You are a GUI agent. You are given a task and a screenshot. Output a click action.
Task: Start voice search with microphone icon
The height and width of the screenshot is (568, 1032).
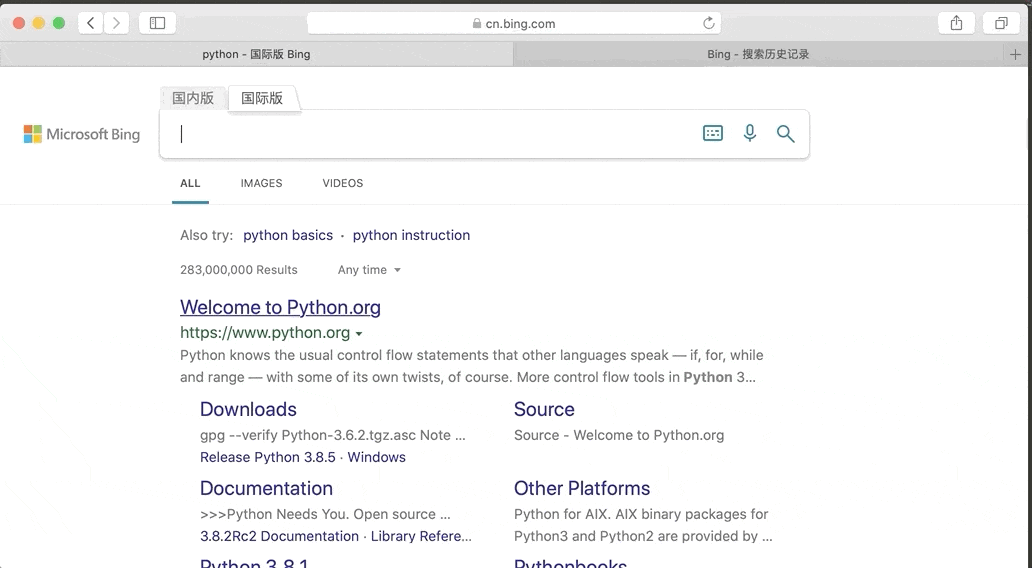point(750,134)
